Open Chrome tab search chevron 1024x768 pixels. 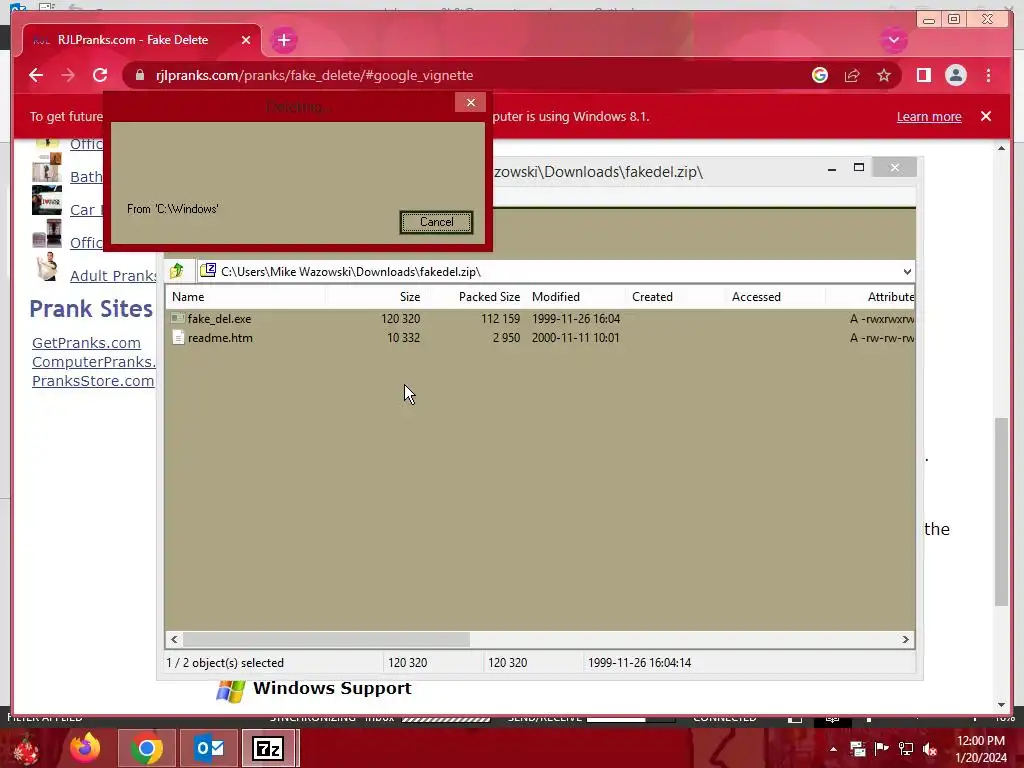(893, 40)
